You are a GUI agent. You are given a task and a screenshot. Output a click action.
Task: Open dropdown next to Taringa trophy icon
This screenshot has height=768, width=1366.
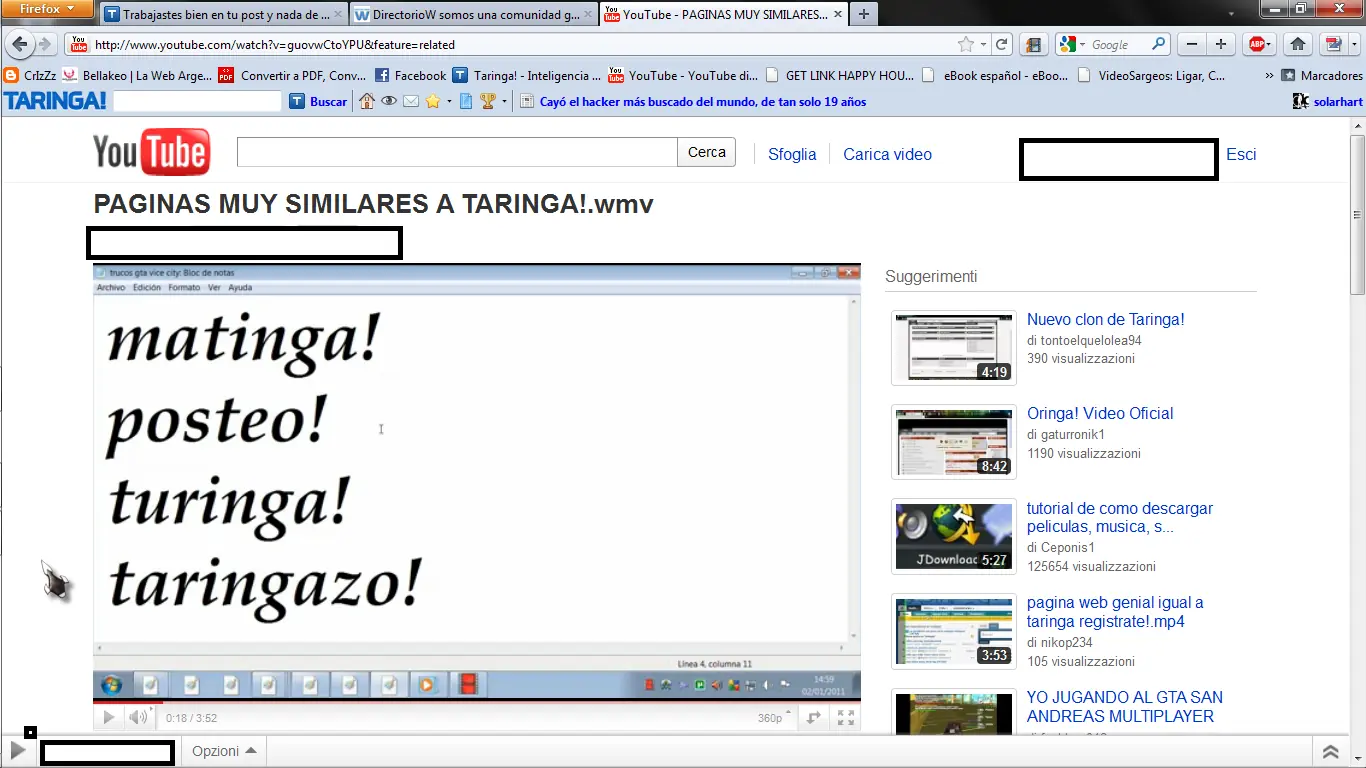504,101
